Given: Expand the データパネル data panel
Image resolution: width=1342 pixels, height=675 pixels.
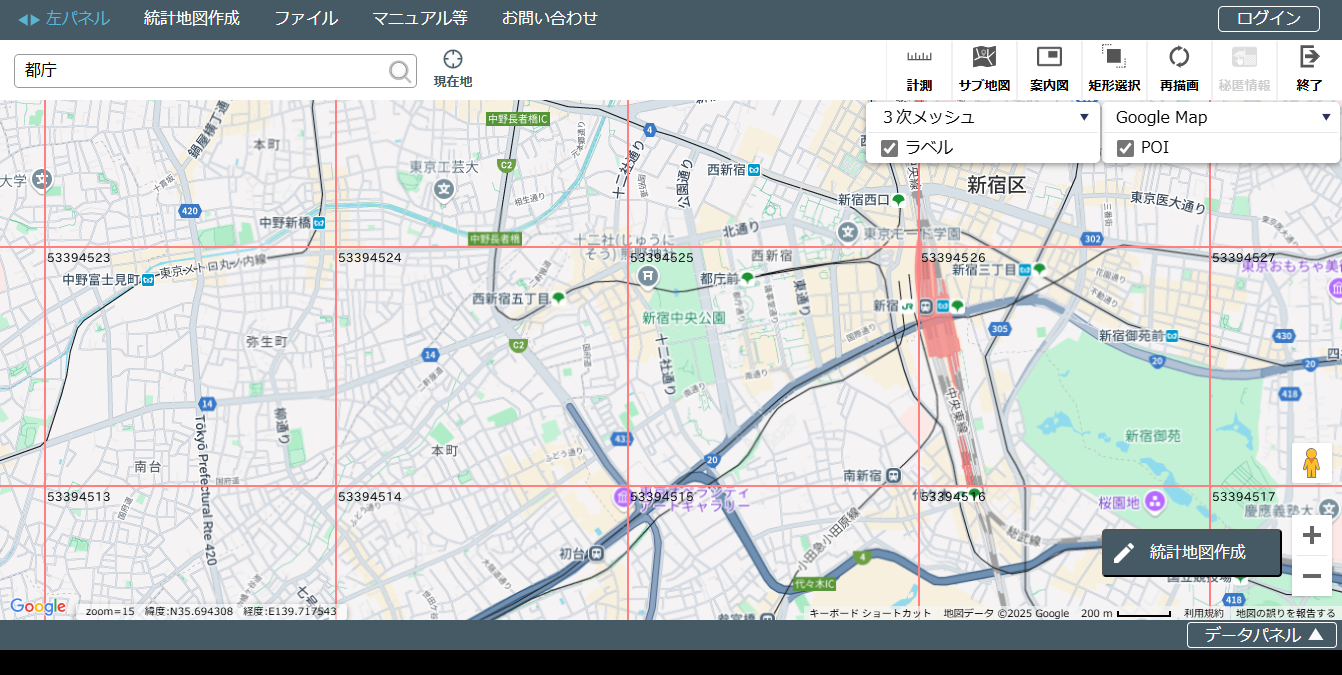Looking at the screenshot, I should (x=1262, y=635).
